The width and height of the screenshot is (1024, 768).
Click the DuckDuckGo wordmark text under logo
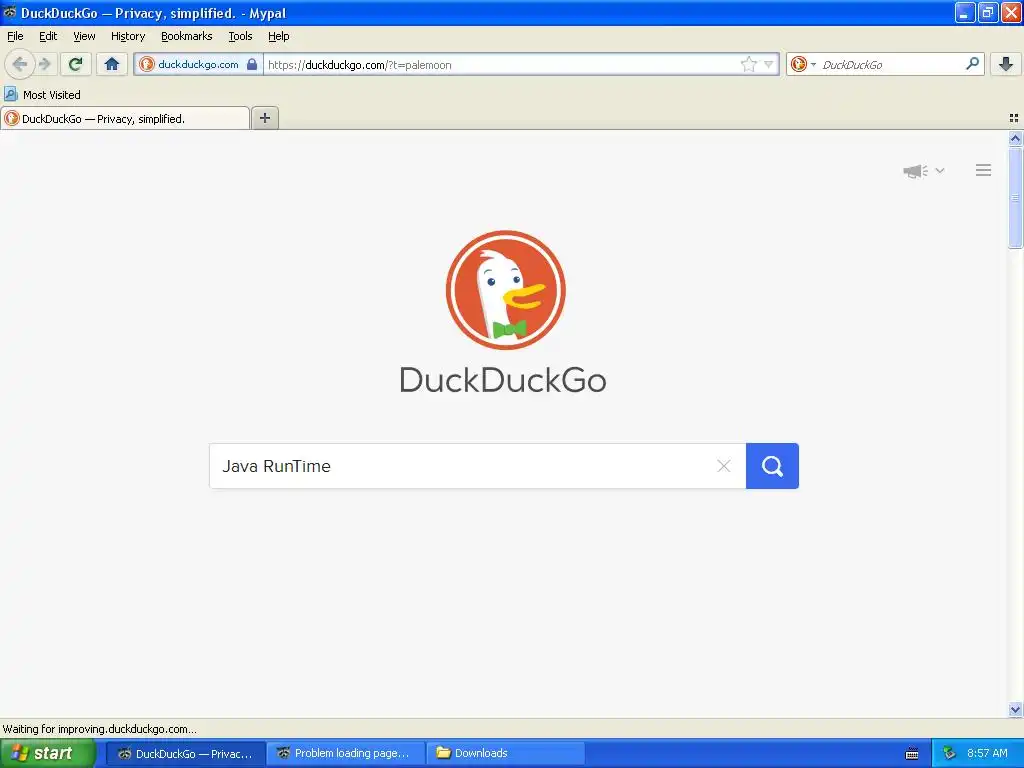coord(503,380)
